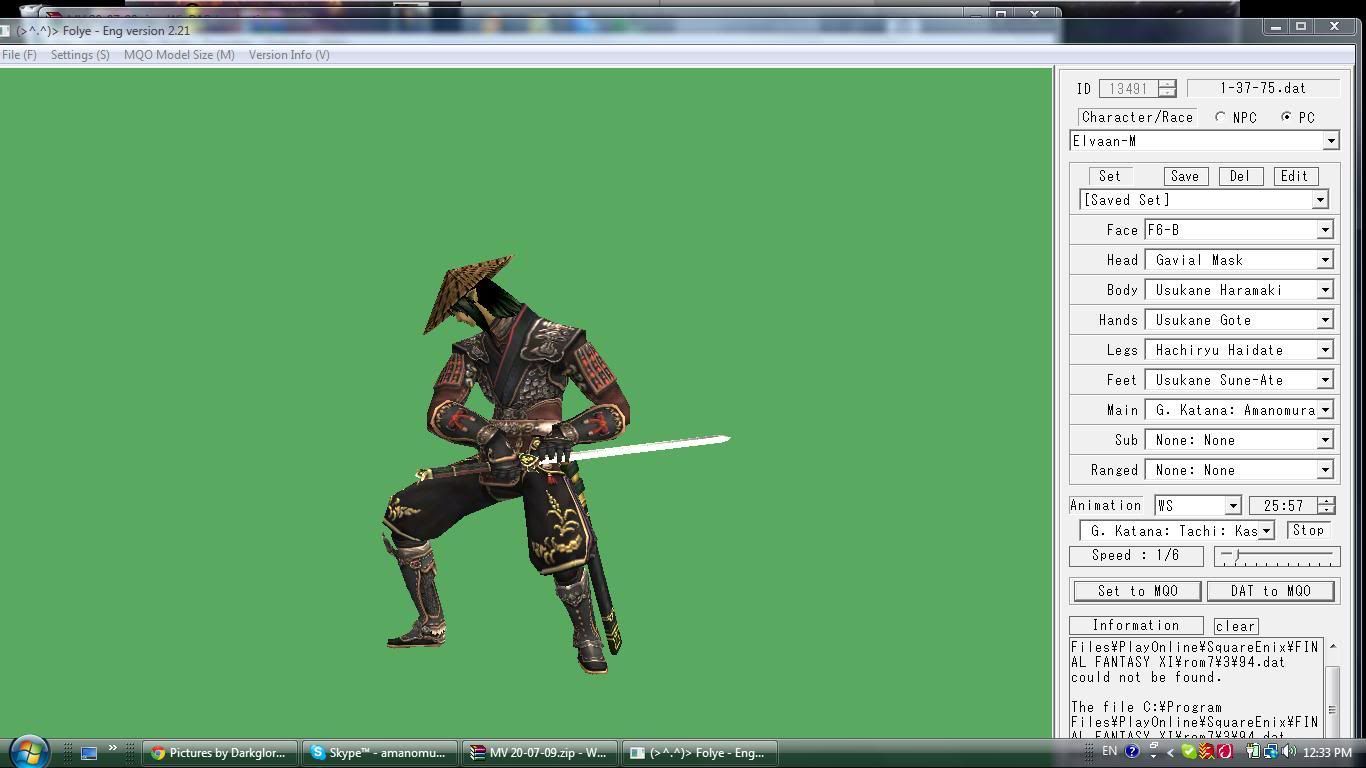Viewport: 1366px width, 768px height.
Task: Click the Character/Race label
Action: (x=1137, y=117)
